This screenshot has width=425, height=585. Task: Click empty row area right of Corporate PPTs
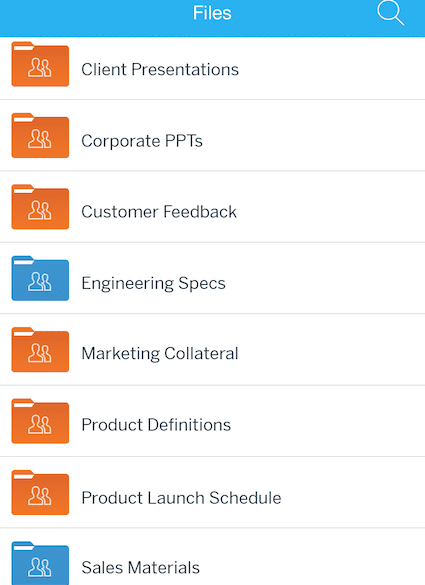click(x=313, y=135)
